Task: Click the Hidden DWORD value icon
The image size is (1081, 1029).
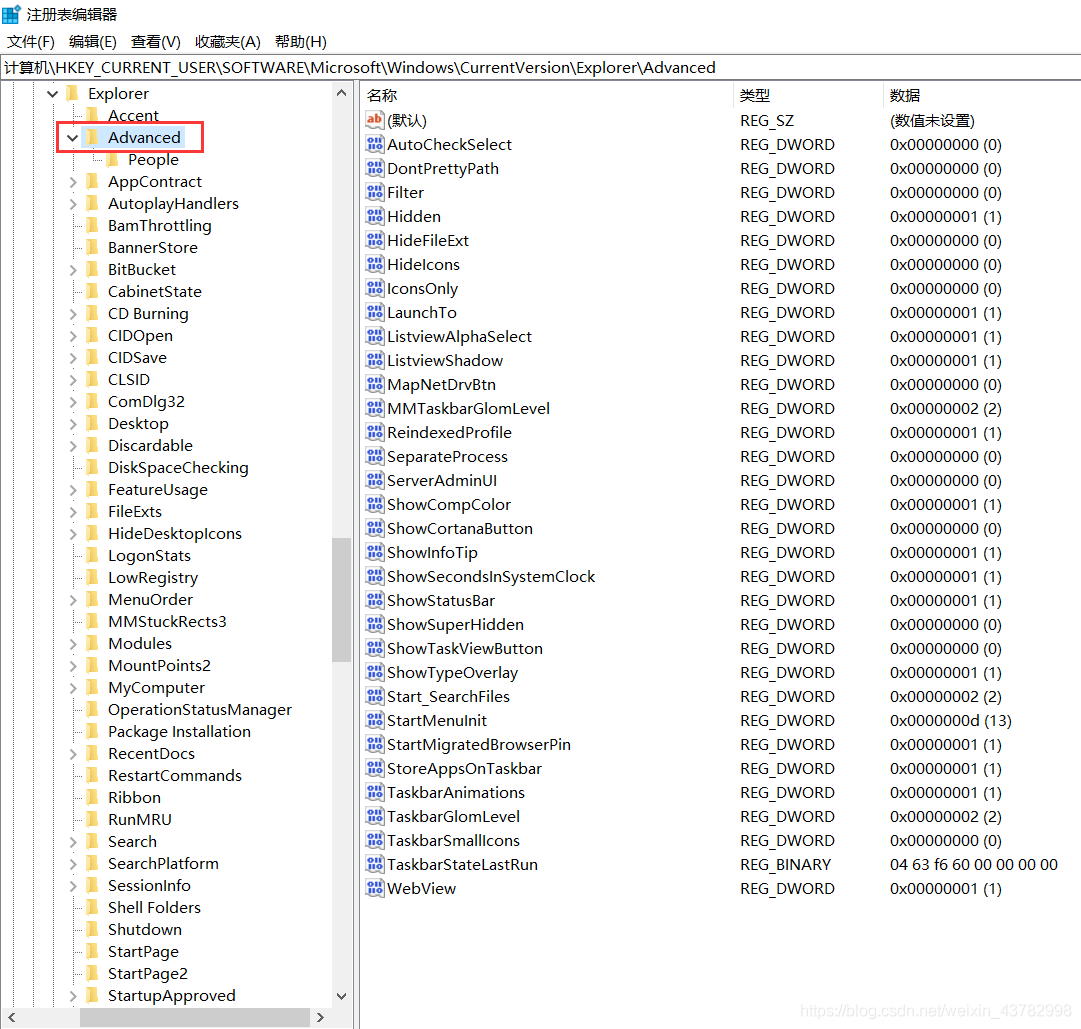Action: pyautogui.click(x=374, y=216)
